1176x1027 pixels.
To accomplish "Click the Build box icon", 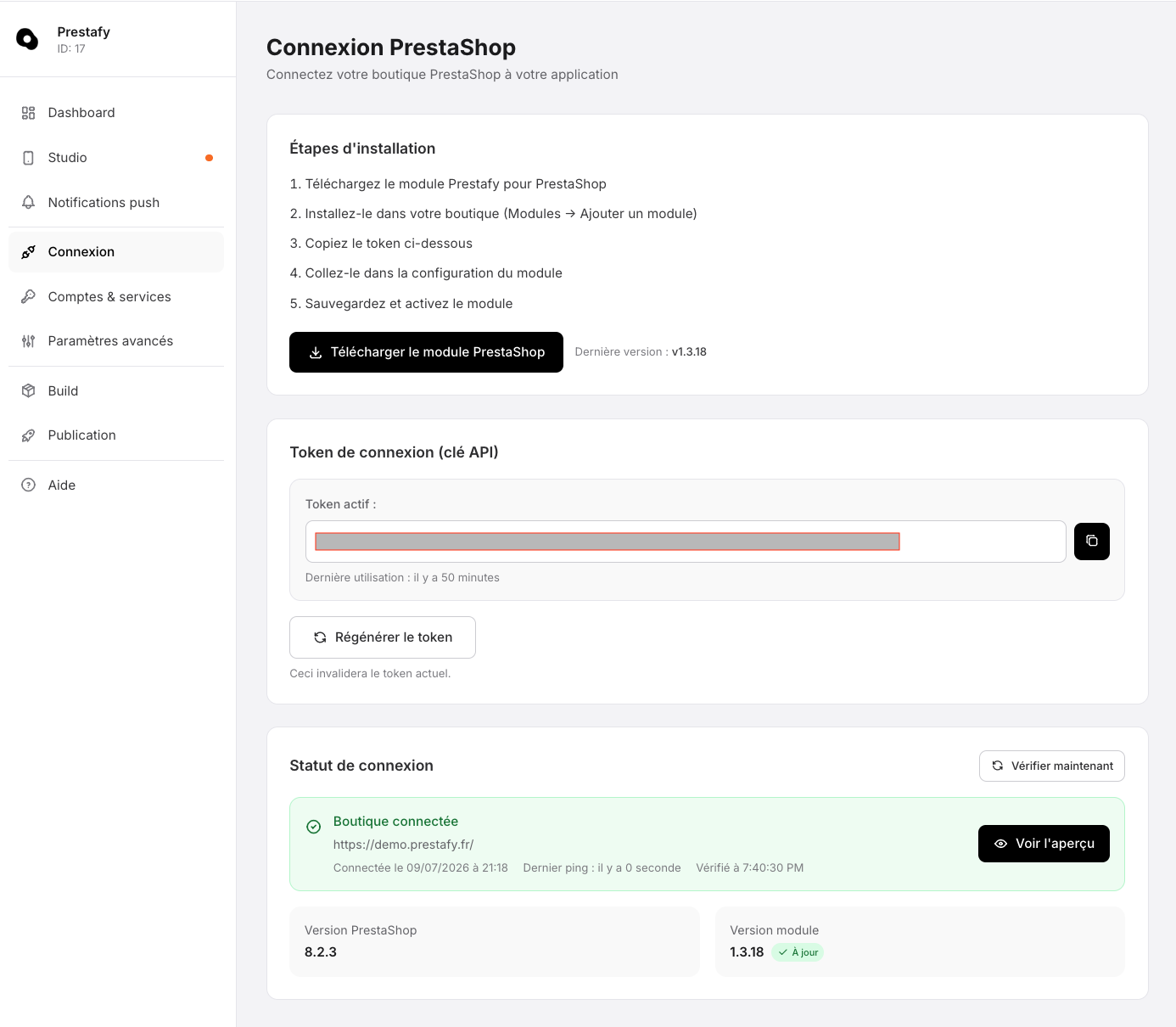I will [x=28, y=390].
